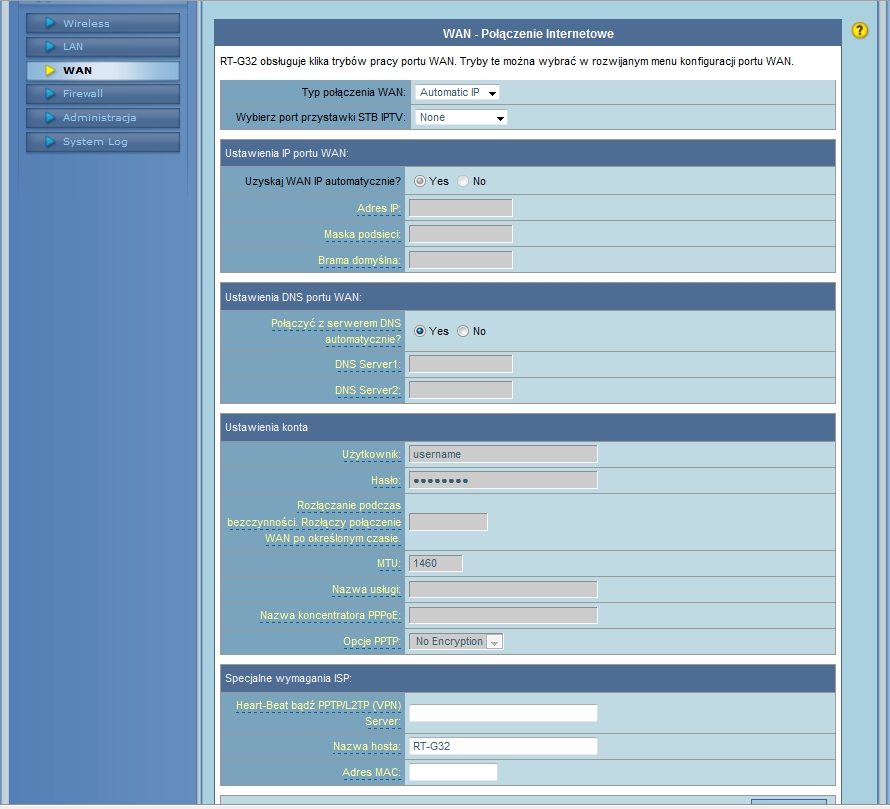The height and width of the screenshot is (809, 890).
Task: Click the Użytkownik username field
Action: tap(503, 454)
